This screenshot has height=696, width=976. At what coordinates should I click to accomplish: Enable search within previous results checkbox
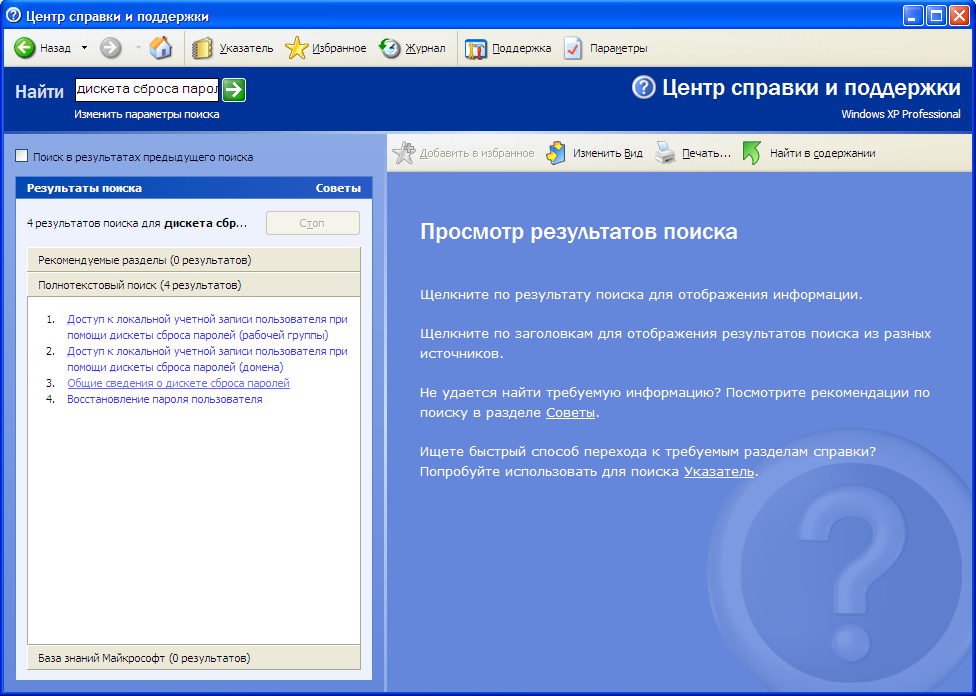tap(22, 156)
